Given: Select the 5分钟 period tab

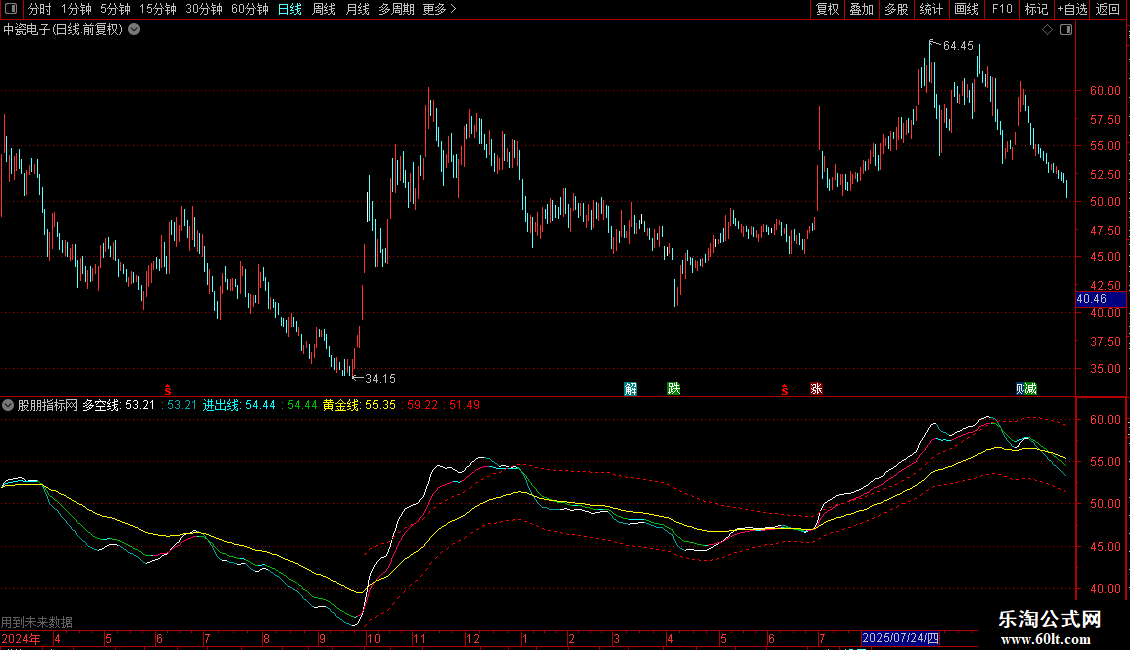Looking at the screenshot, I should tap(115, 9).
